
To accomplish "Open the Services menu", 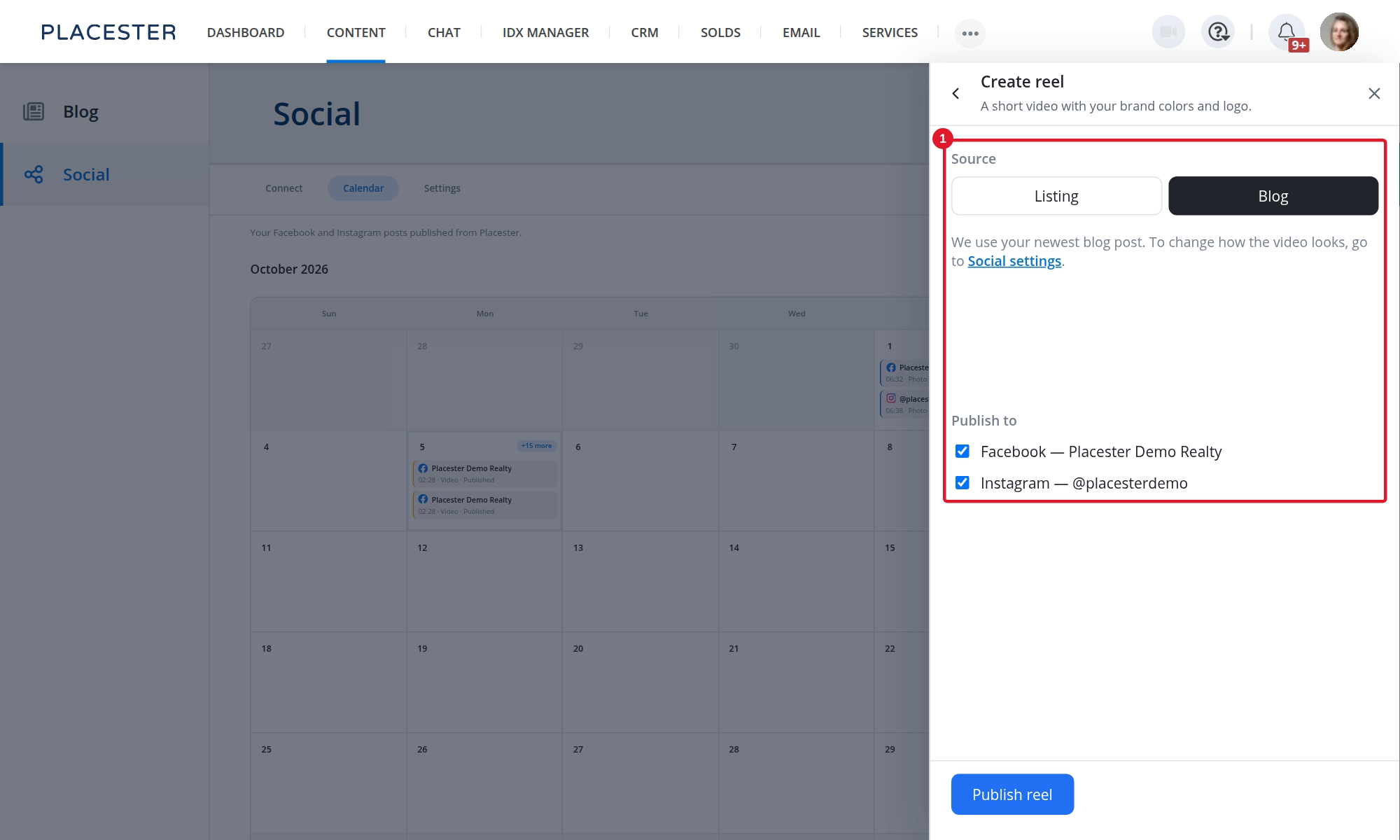I will (890, 32).
